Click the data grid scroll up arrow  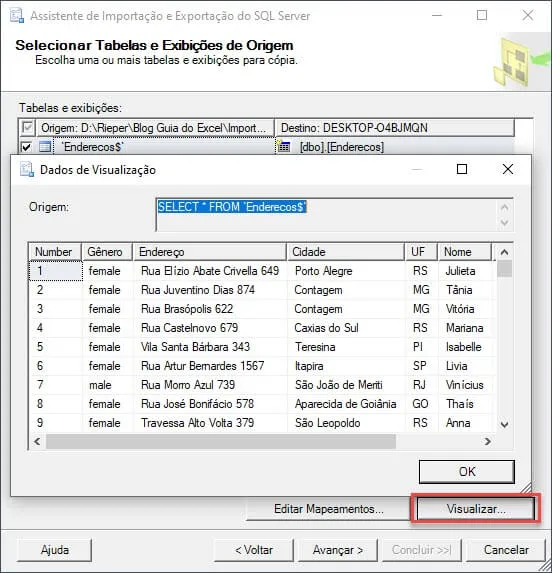click(x=504, y=252)
